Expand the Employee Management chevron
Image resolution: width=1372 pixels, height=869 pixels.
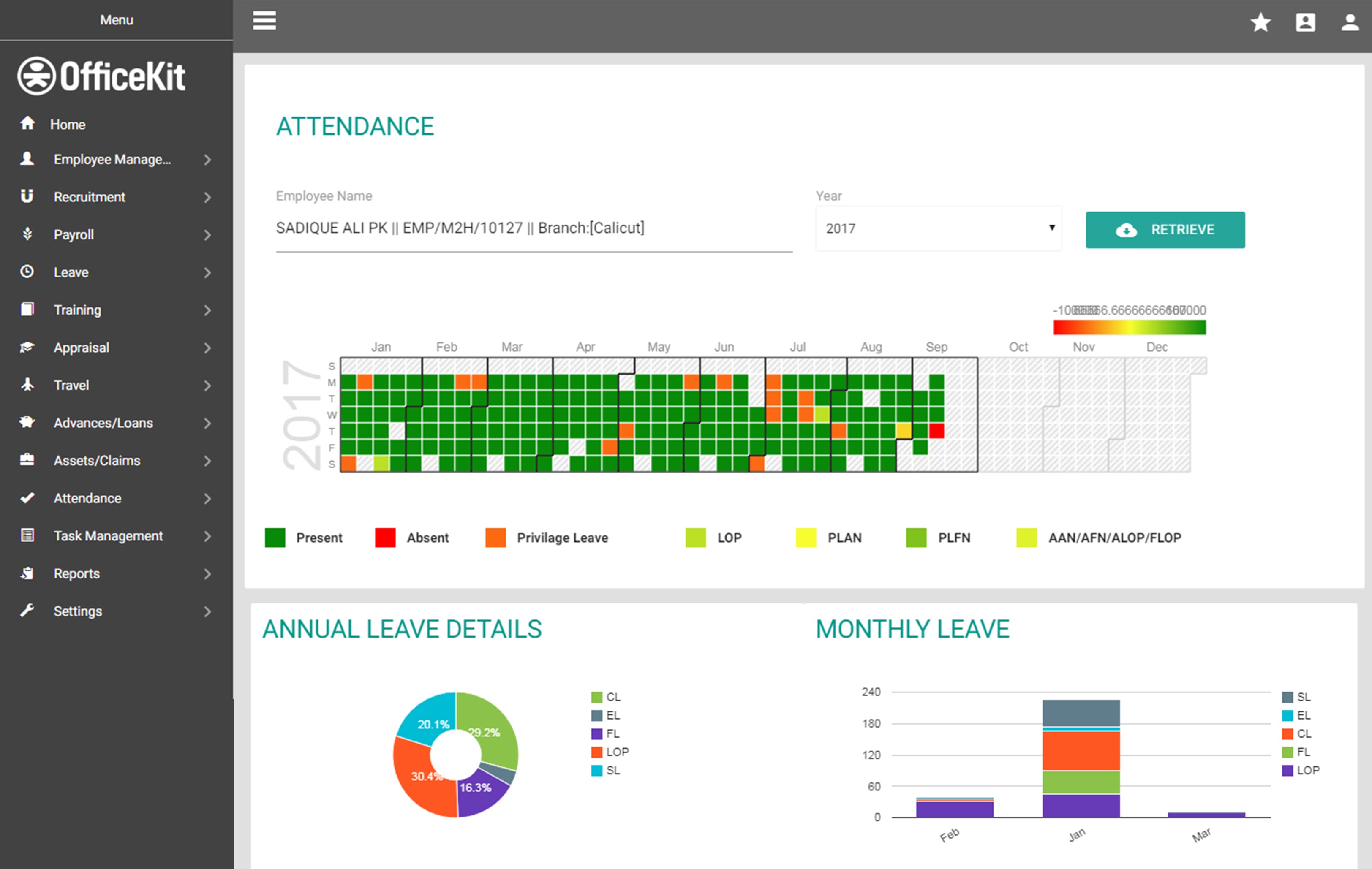207,160
